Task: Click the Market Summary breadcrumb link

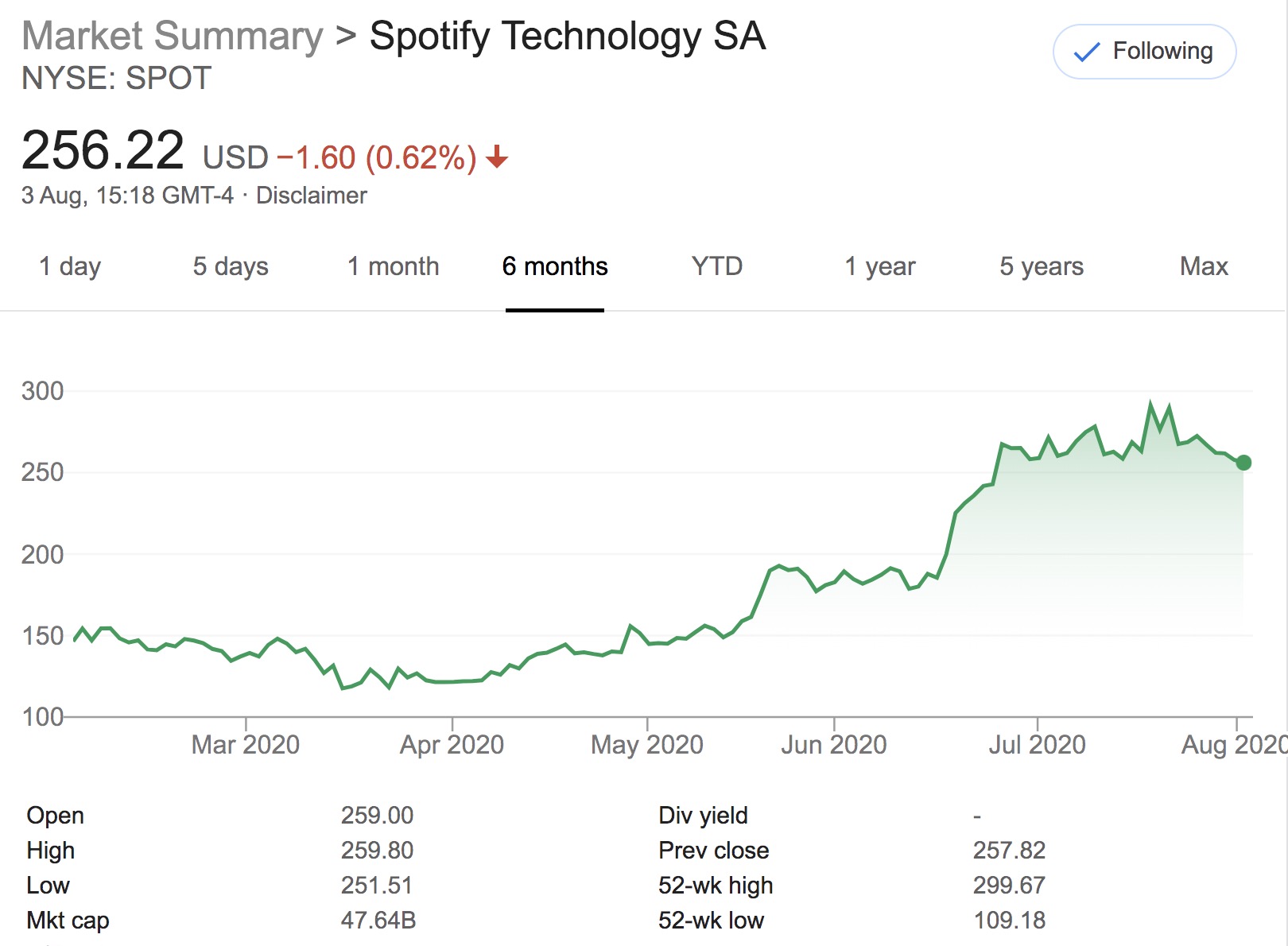Action: click(173, 37)
